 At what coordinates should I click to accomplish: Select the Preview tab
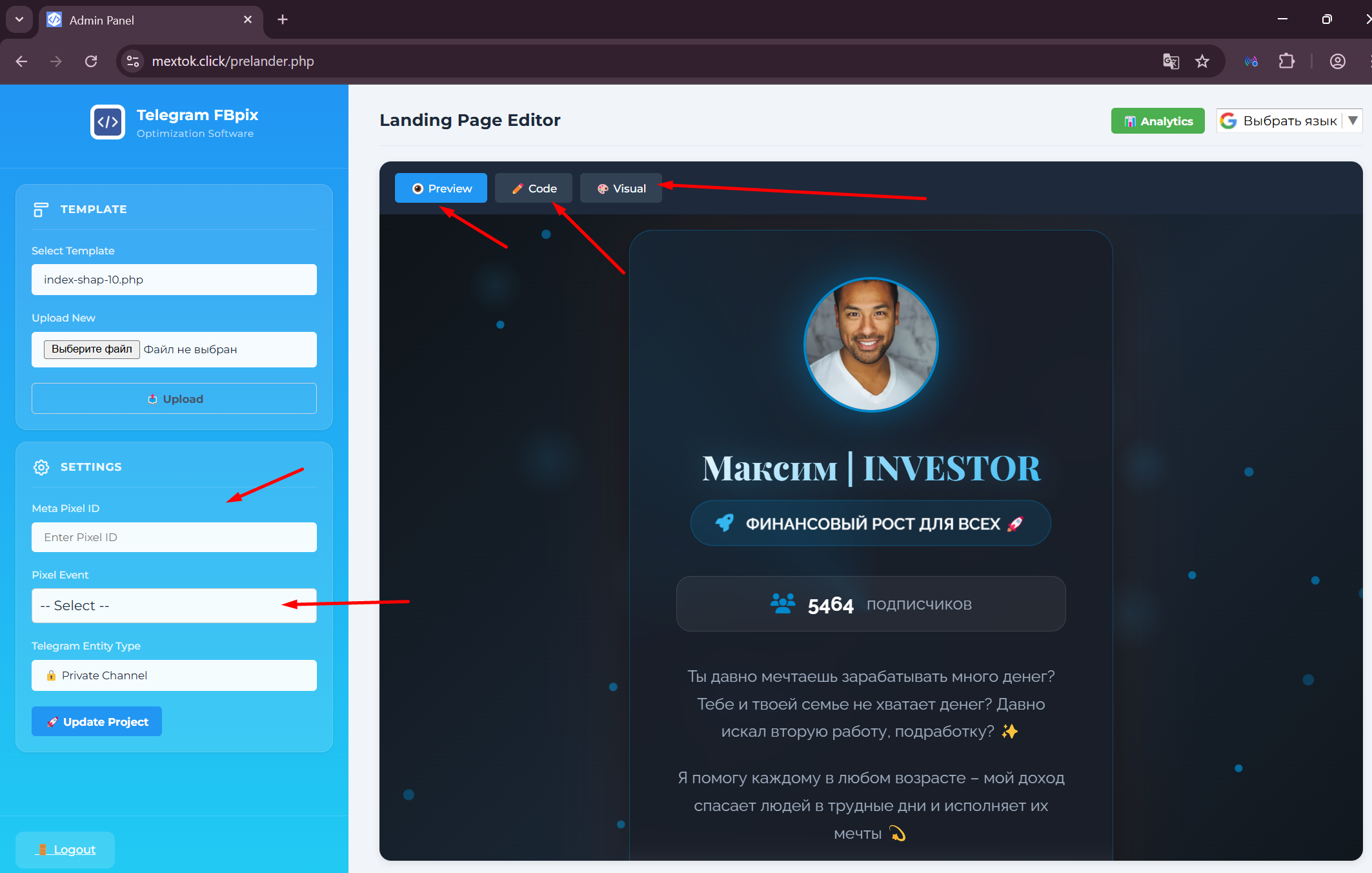(x=441, y=189)
